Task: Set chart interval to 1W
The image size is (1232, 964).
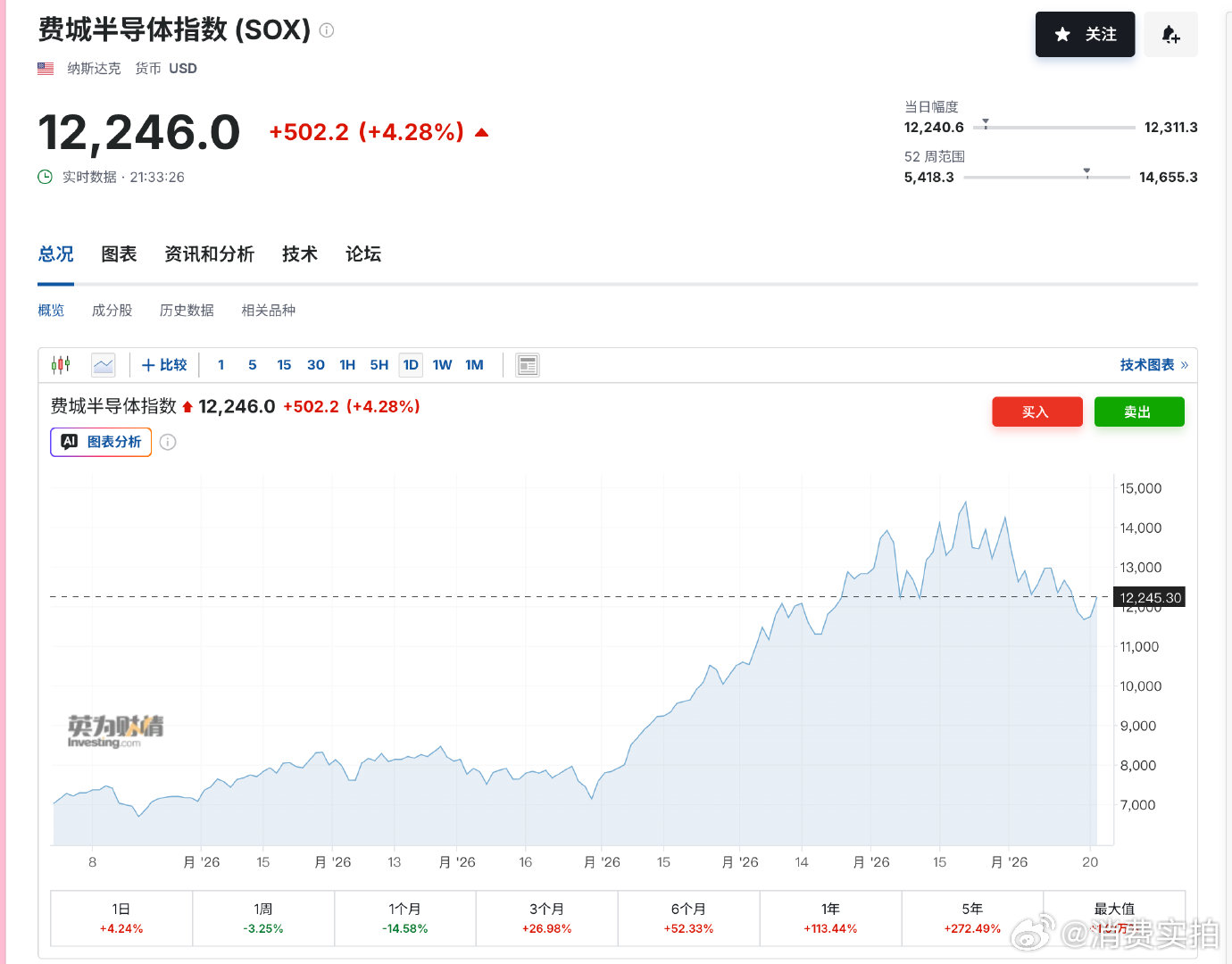Action: 442,364
